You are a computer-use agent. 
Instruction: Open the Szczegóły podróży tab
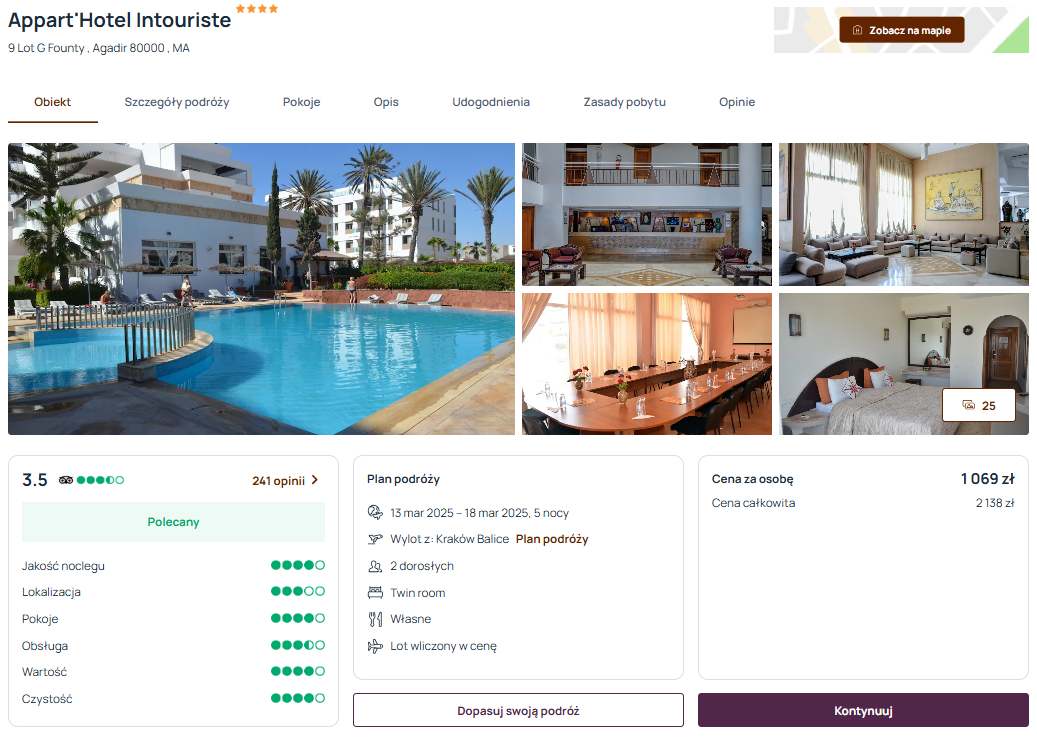tap(177, 102)
